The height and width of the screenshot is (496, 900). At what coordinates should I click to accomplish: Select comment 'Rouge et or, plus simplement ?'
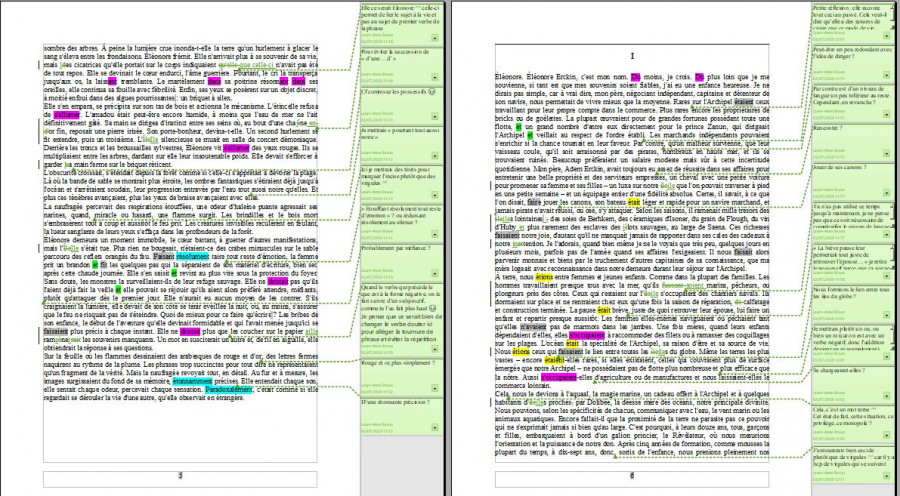401,377
